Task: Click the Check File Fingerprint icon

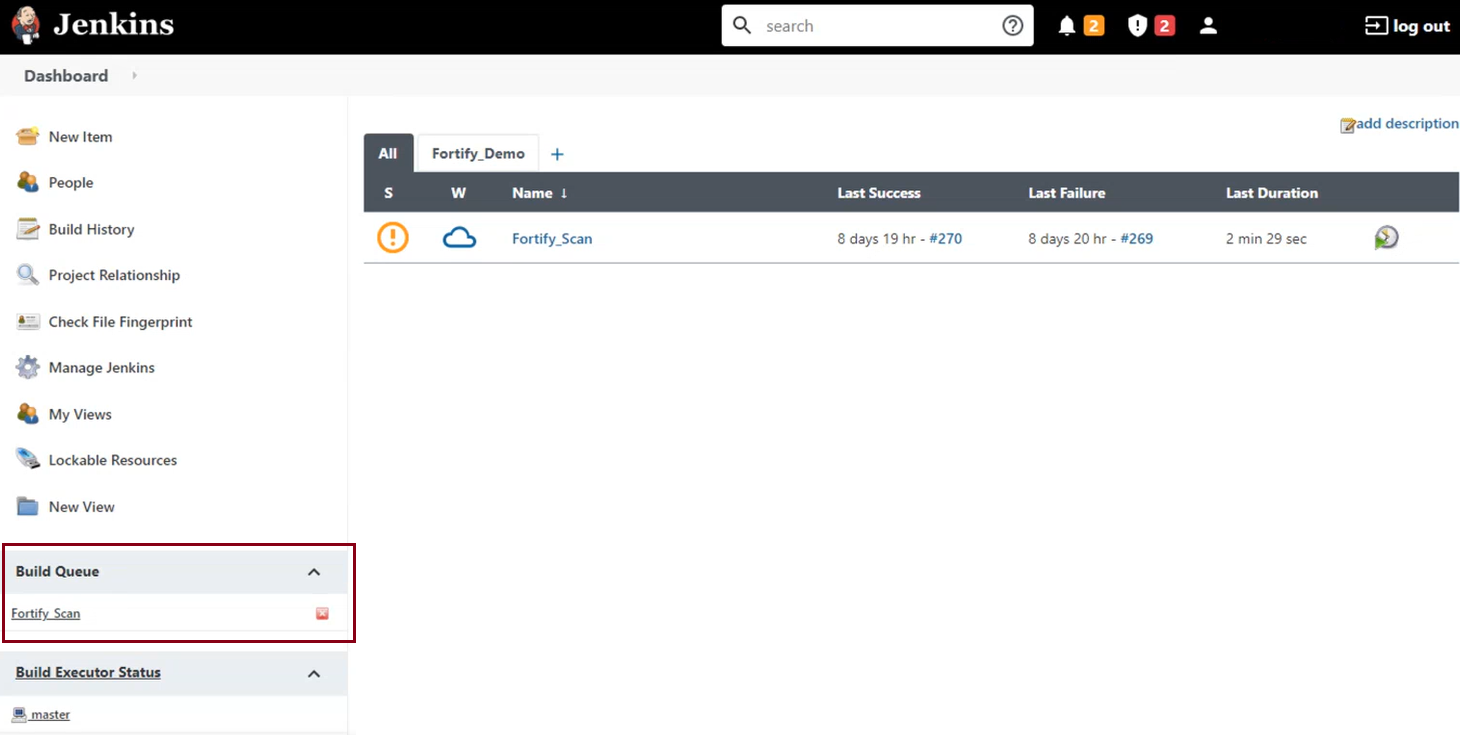Action: tap(28, 322)
